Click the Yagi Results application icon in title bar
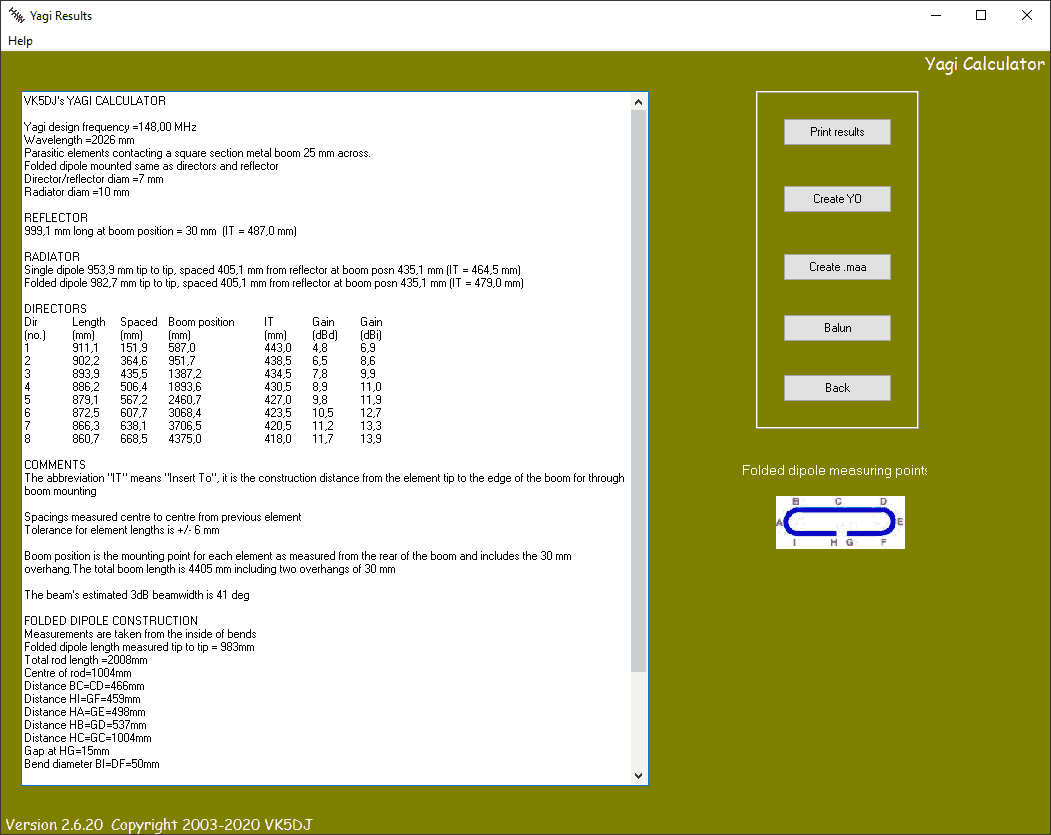Screen dimensions: 1051x835 pyautogui.click(x=17, y=15)
